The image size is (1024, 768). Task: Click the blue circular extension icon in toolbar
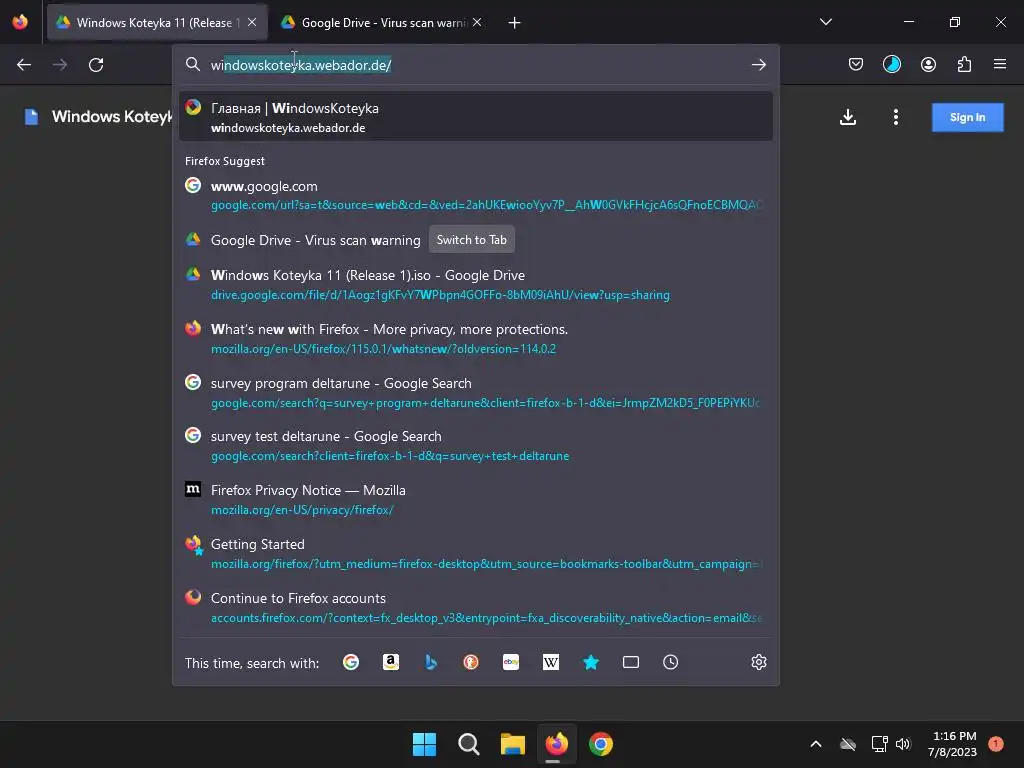click(x=891, y=64)
